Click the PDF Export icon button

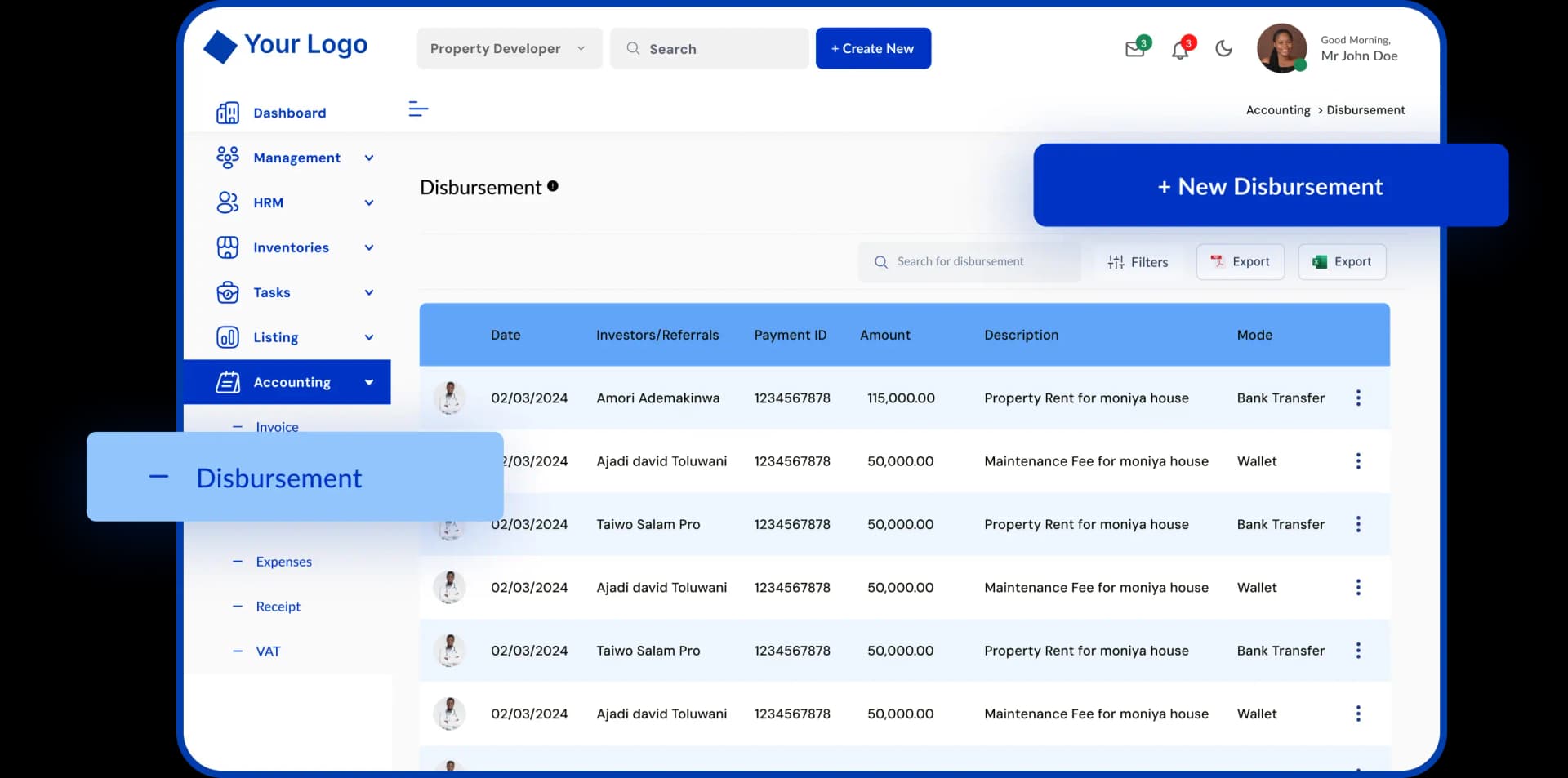[1218, 262]
